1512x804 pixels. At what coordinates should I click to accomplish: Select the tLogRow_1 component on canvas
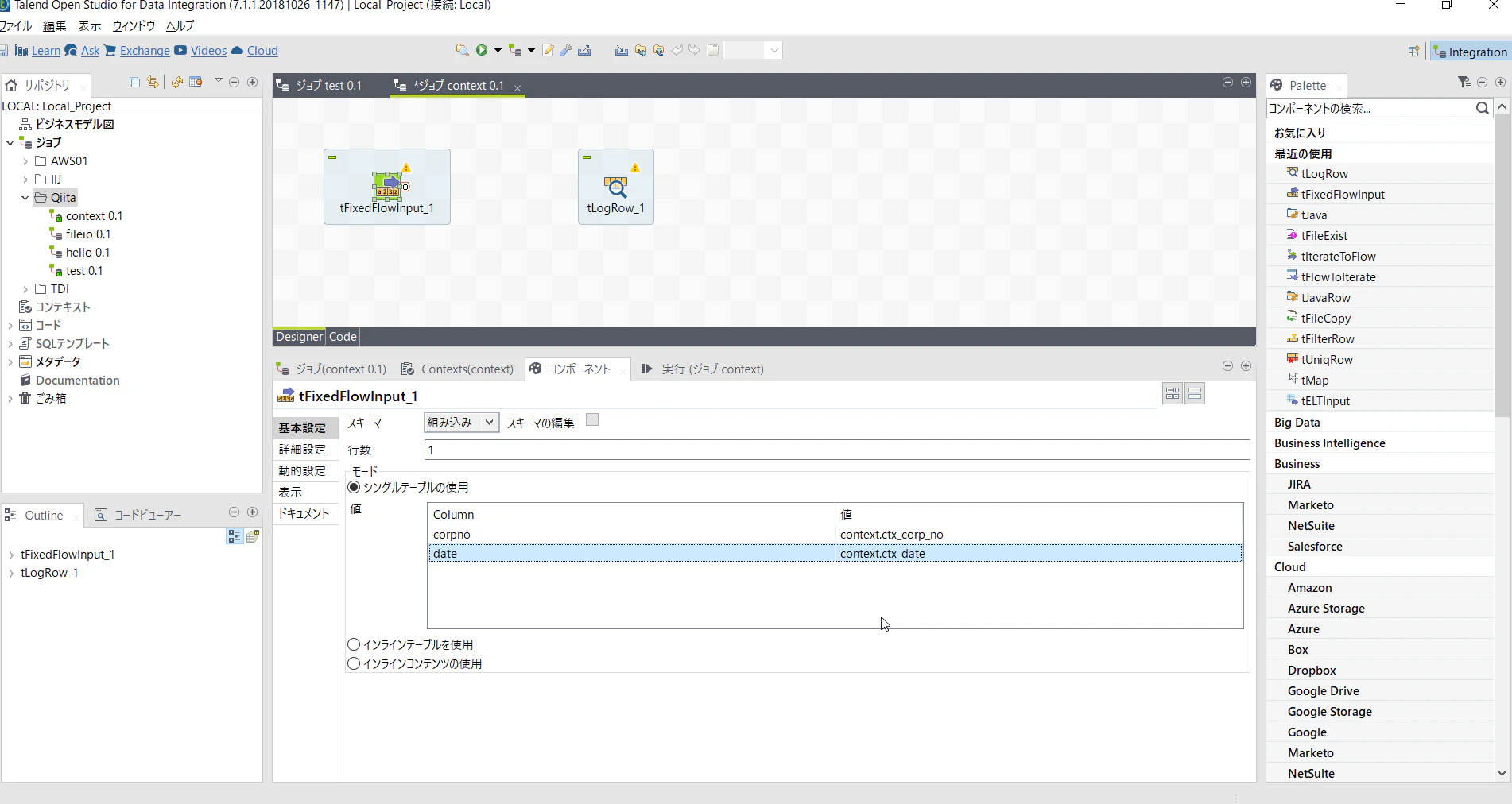click(616, 187)
